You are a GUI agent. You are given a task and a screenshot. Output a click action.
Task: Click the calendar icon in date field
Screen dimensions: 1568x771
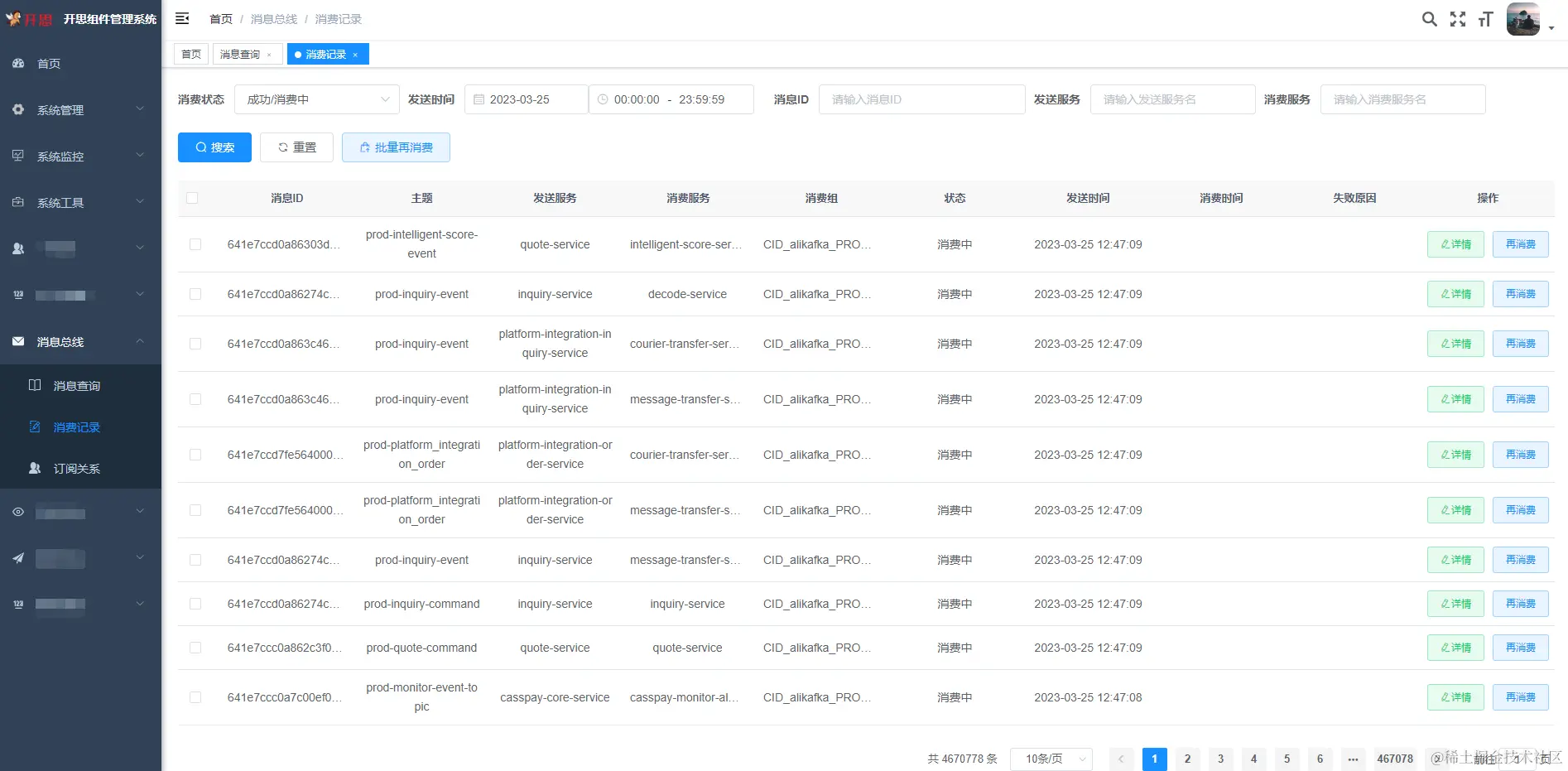point(479,99)
